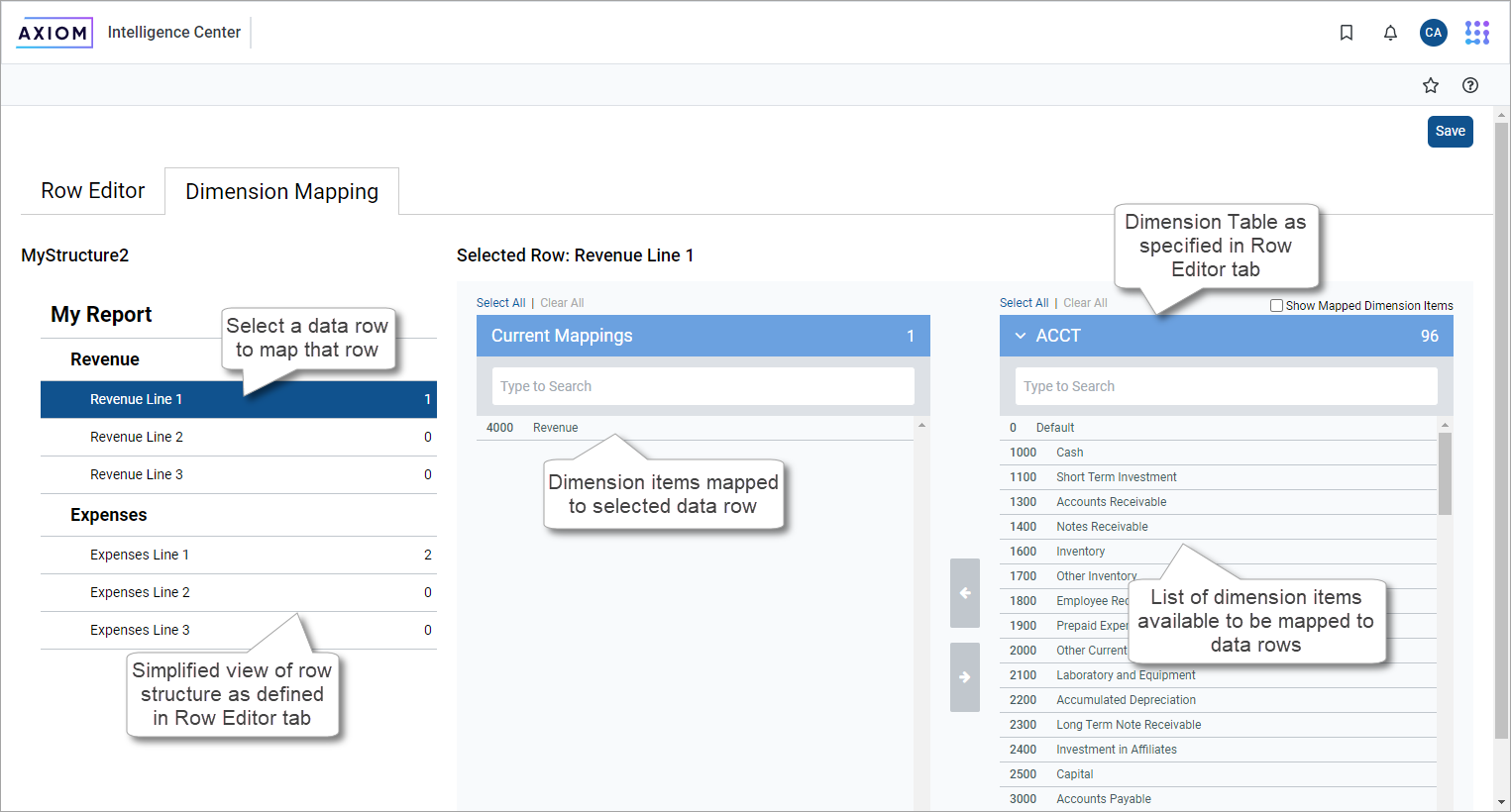
Task: Click the bookmark icon in the header
Action: [x=1347, y=33]
